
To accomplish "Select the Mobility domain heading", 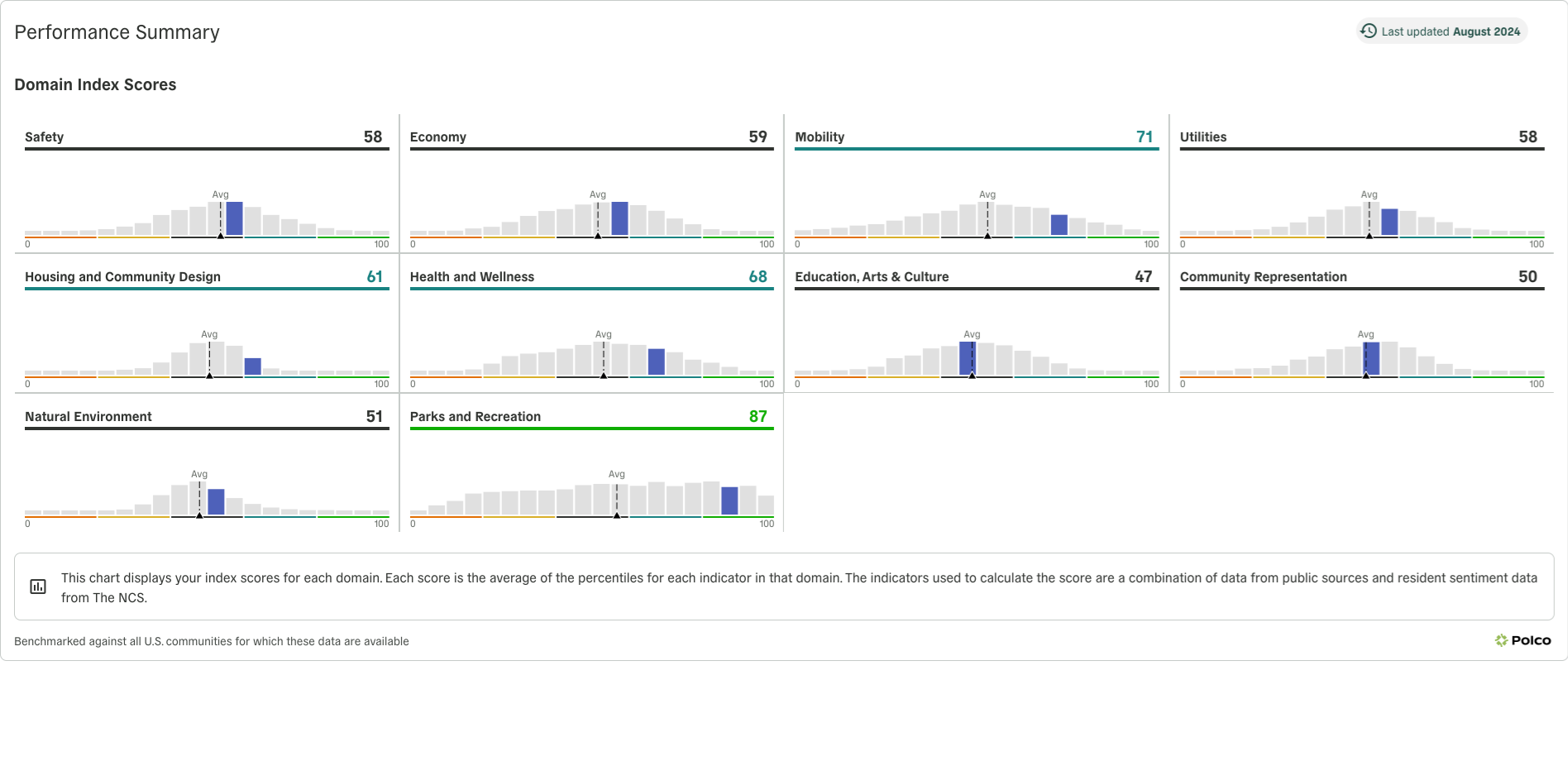I will coord(820,137).
